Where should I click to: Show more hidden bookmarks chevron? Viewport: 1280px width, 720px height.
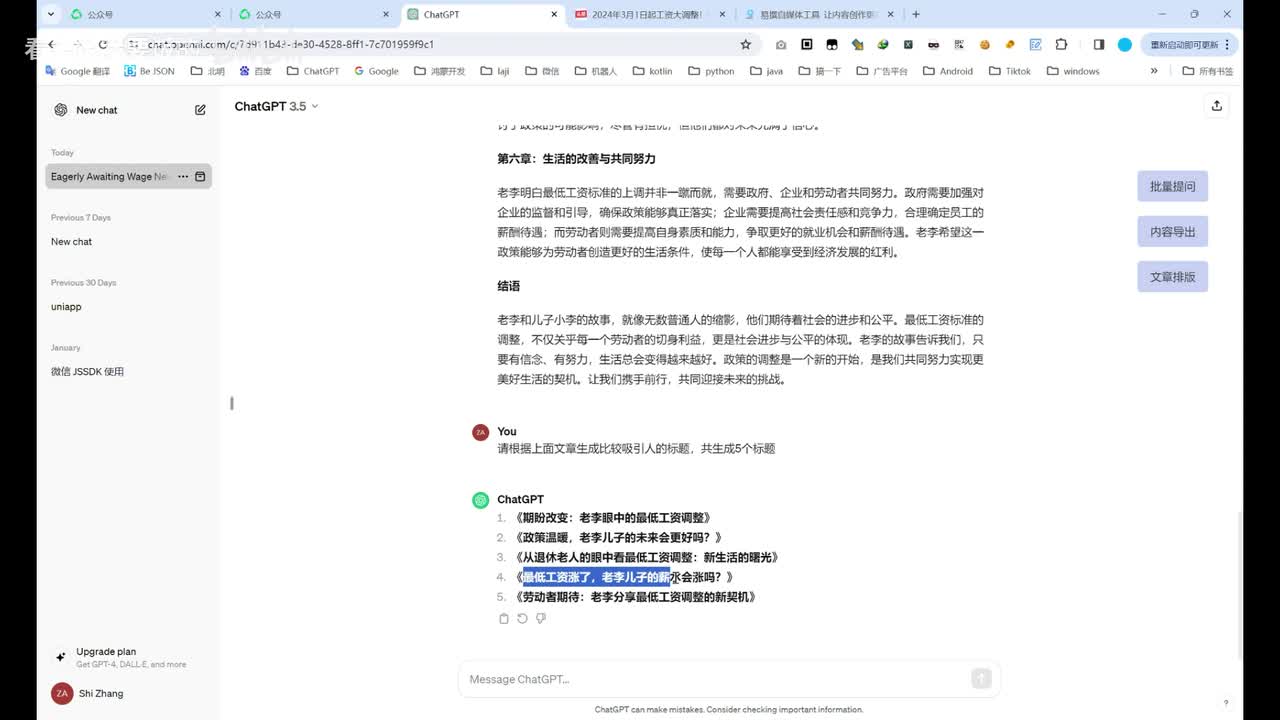click(1154, 71)
